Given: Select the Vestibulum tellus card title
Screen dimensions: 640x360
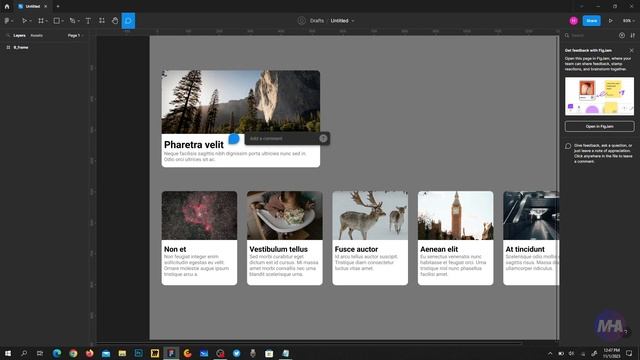Looking at the screenshot, I should tap(278, 249).
